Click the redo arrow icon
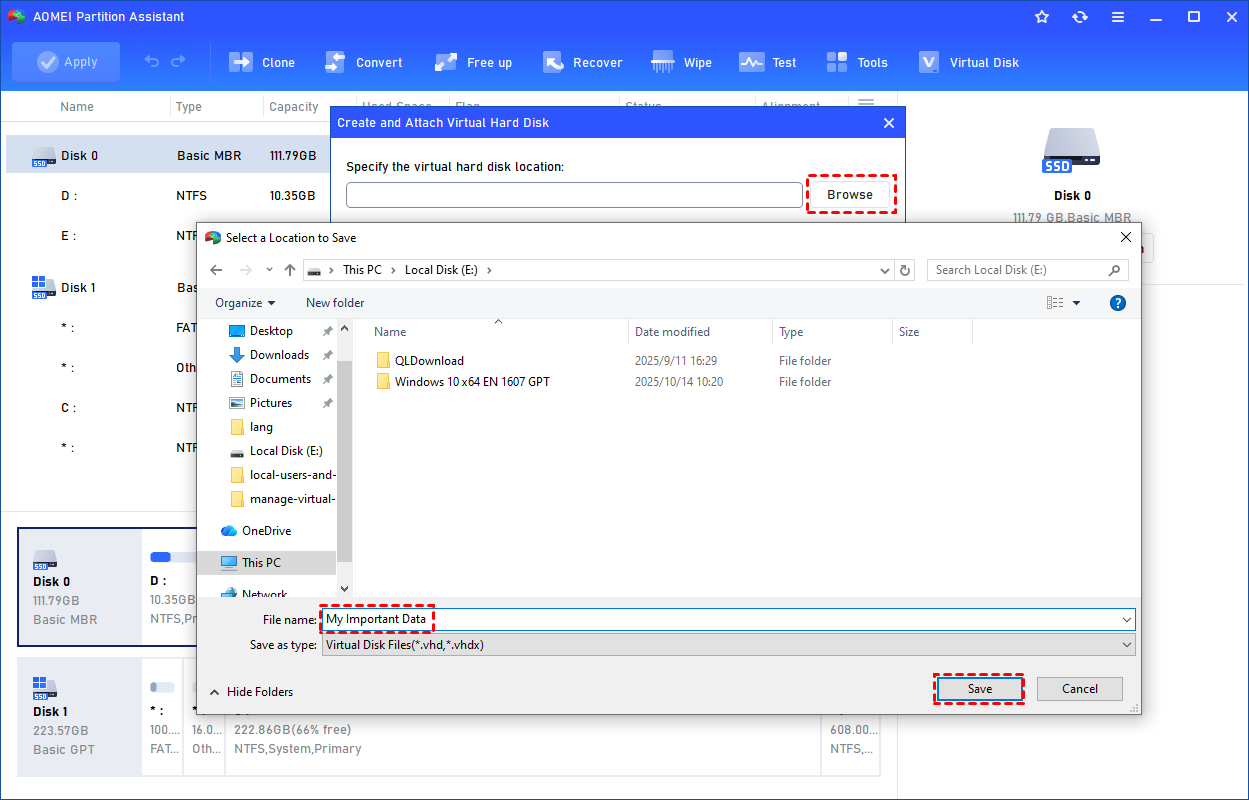The width and height of the screenshot is (1249, 800). pos(178,62)
